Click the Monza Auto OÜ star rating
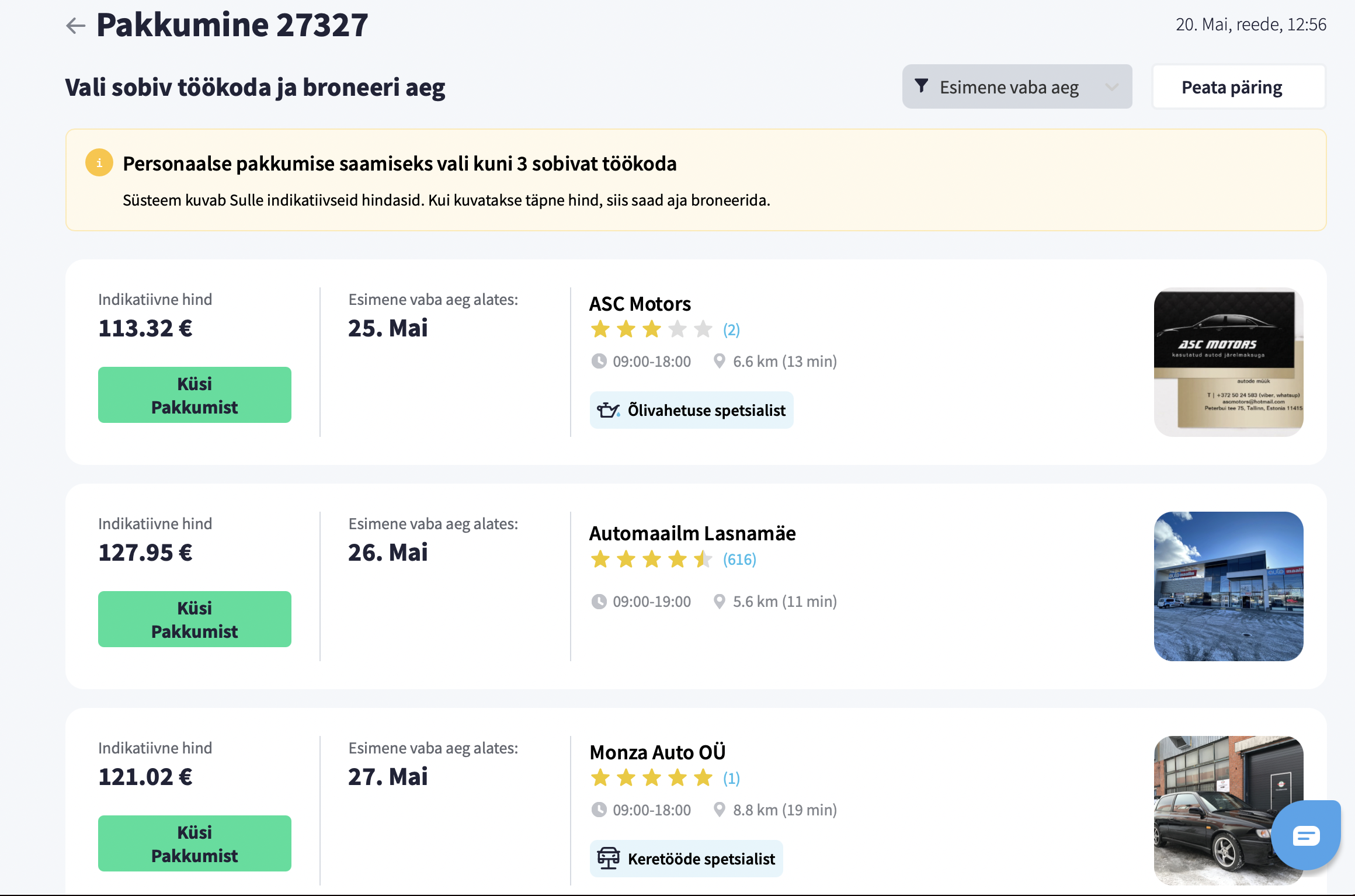The width and height of the screenshot is (1355, 896). click(652, 778)
